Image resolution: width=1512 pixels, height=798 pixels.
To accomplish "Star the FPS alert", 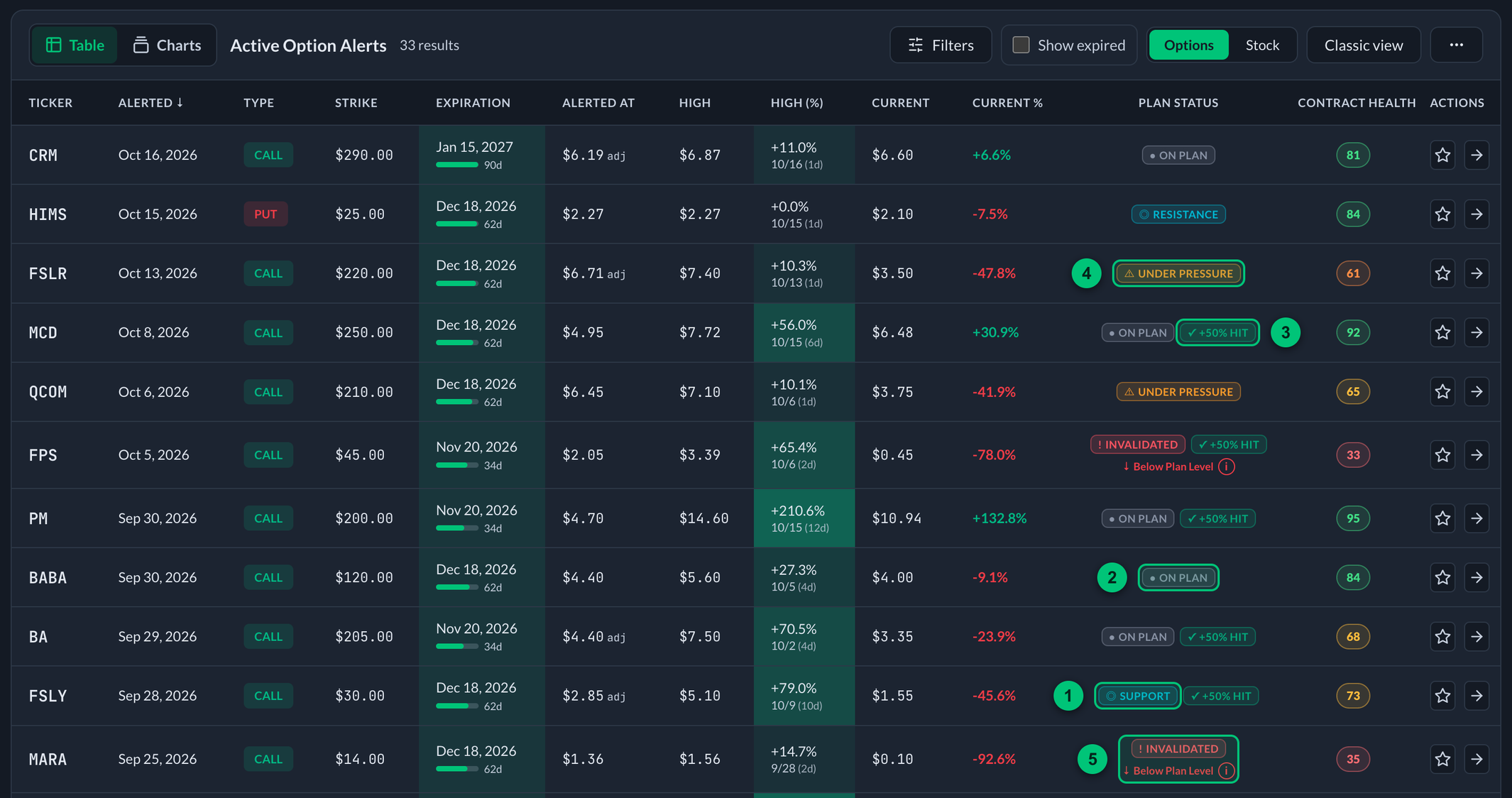I will [x=1442, y=454].
